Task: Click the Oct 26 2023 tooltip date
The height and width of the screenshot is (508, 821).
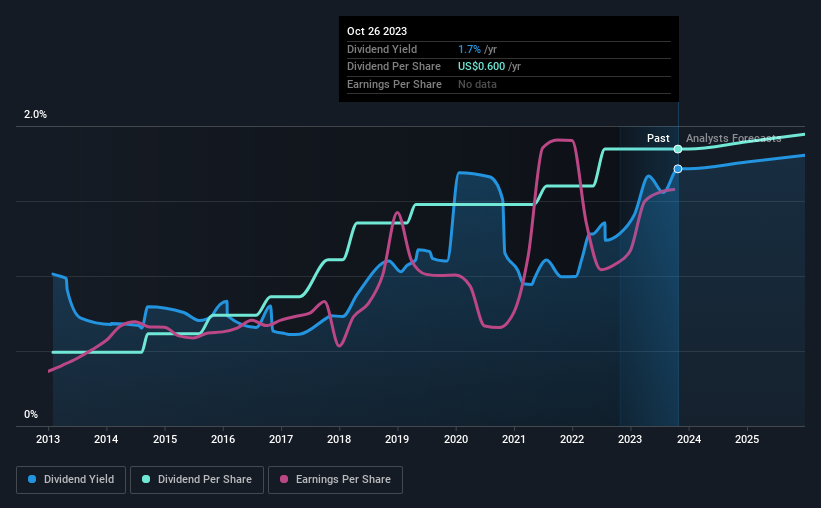Action: pyautogui.click(x=377, y=31)
